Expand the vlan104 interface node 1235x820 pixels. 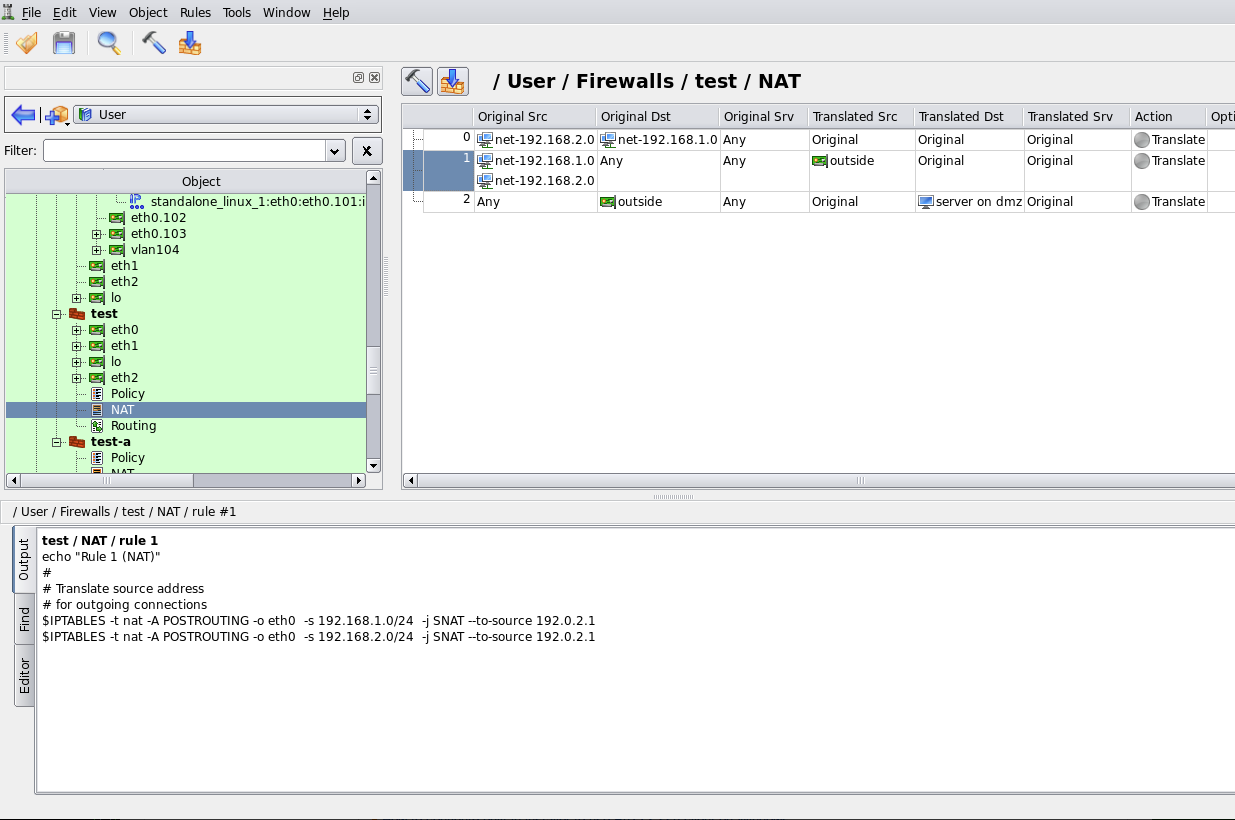tap(96, 249)
